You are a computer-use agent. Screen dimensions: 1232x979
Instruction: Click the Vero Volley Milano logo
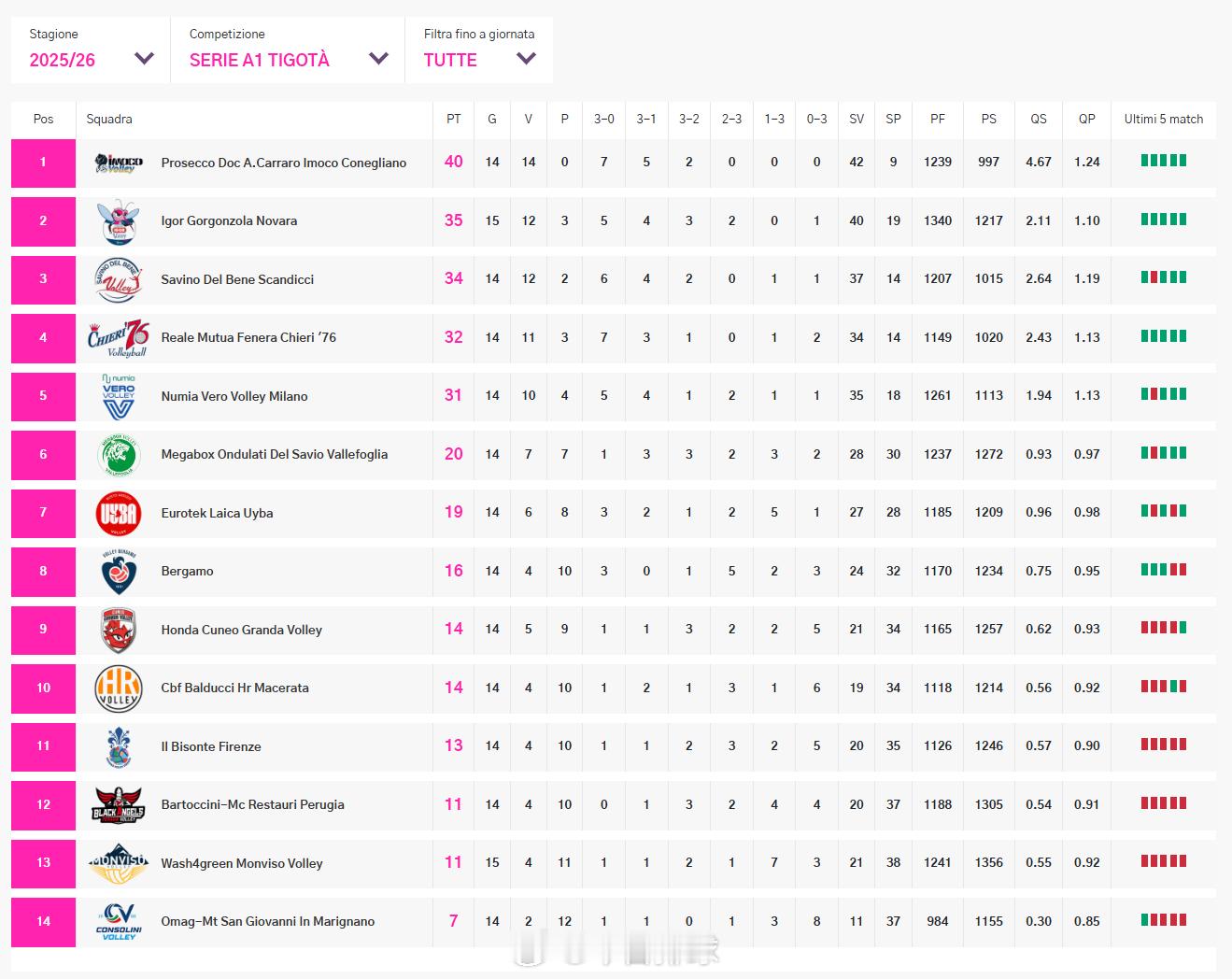coord(119,396)
